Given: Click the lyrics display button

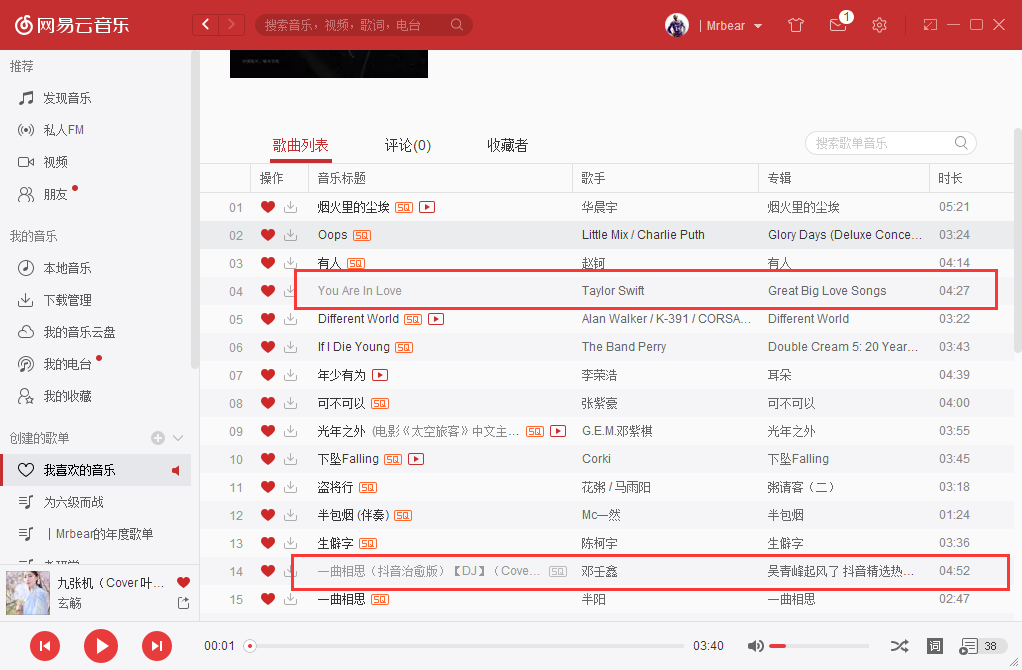Looking at the screenshot, I should [934, 646].
